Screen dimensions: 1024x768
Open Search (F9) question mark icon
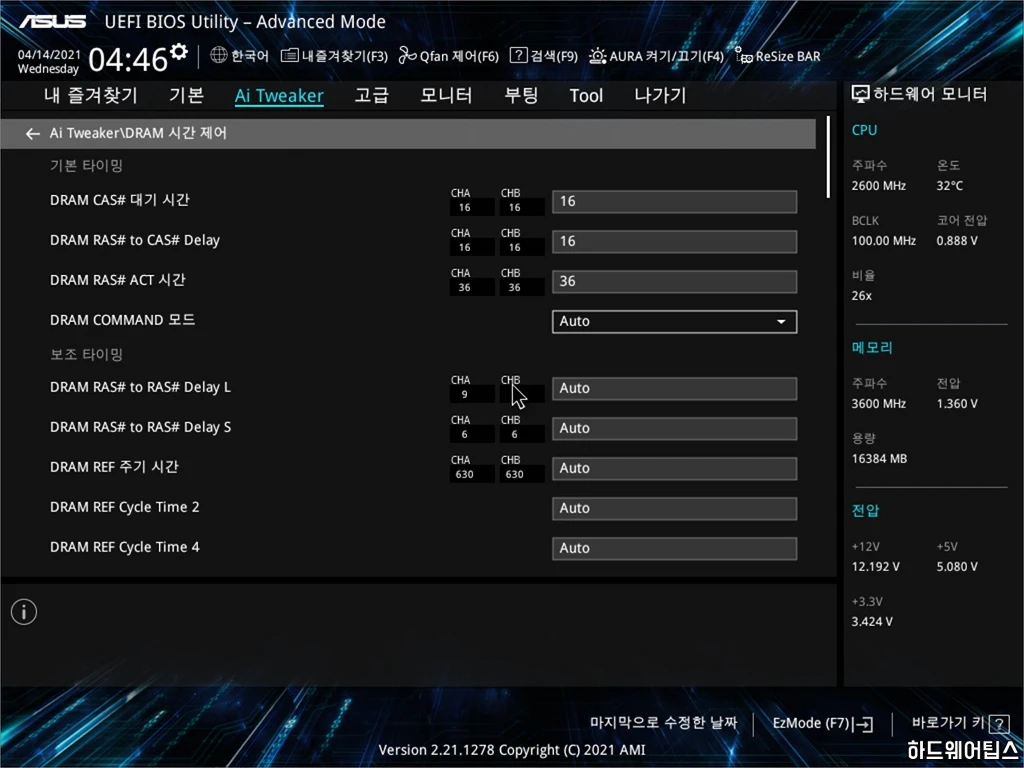click(x=518, y=56)
